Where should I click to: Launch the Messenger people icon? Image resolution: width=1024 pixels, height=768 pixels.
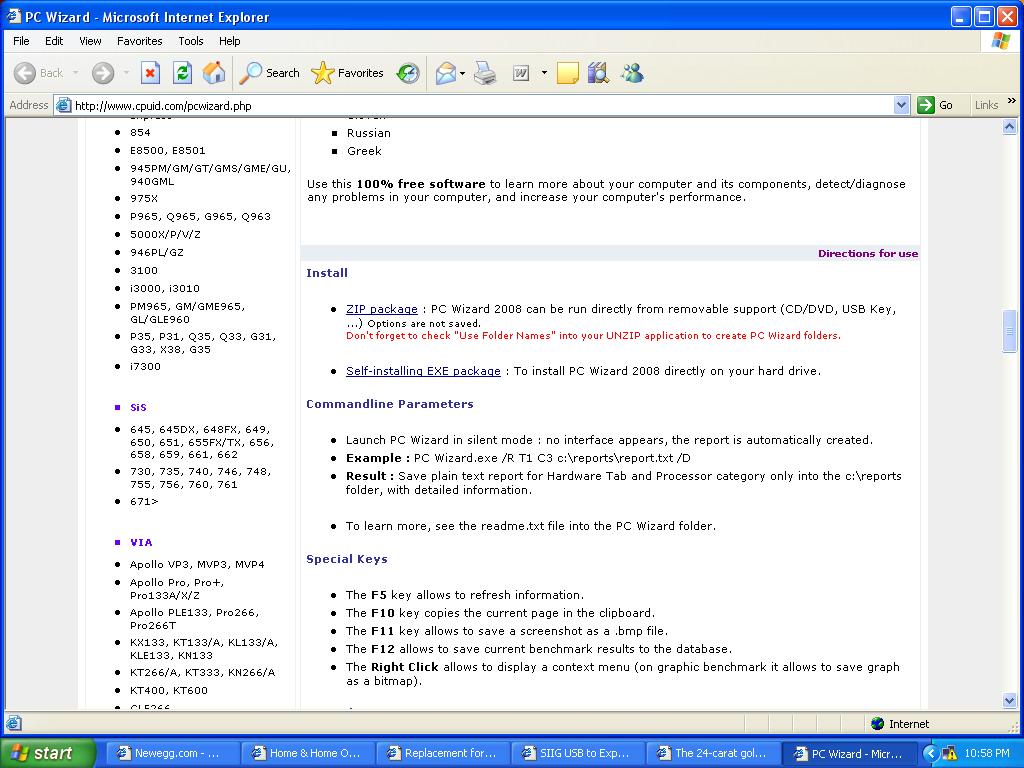[x=632, y=73]
